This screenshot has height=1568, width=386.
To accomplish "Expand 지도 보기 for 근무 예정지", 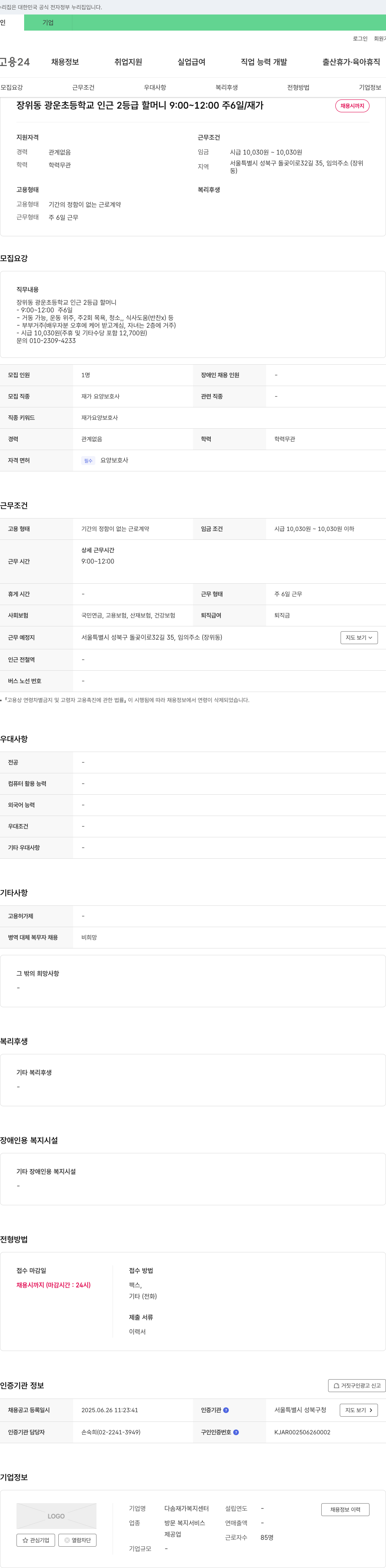I will coord(359,637).
